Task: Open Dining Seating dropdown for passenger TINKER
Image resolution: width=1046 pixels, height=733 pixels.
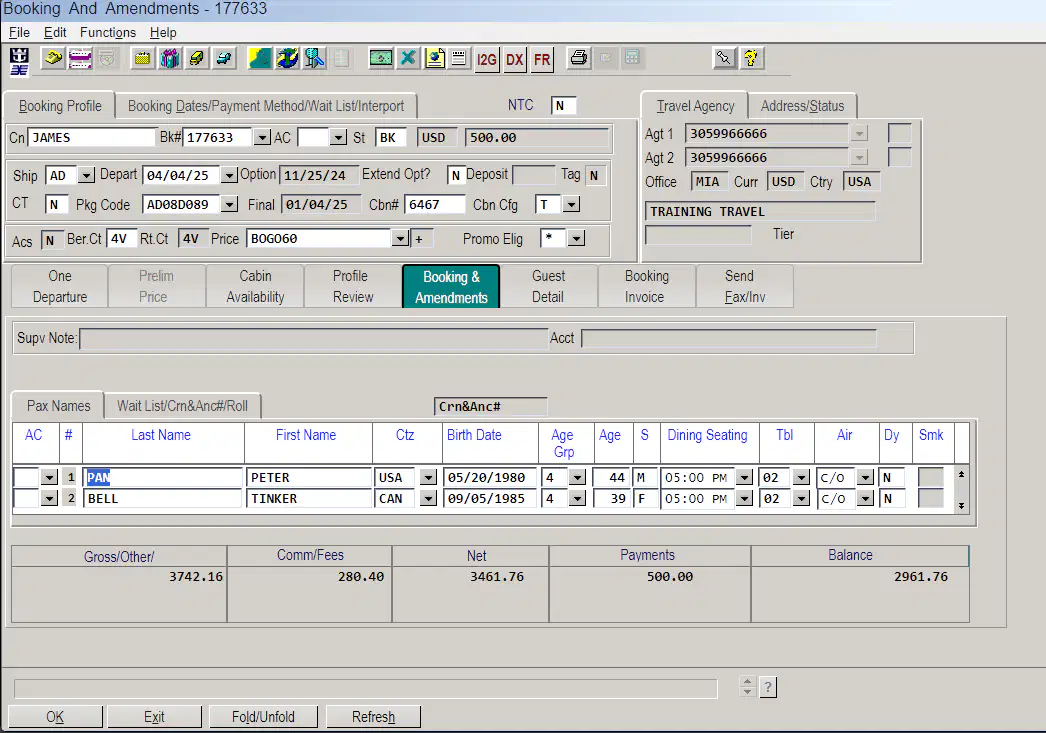Action: [744, 499]
